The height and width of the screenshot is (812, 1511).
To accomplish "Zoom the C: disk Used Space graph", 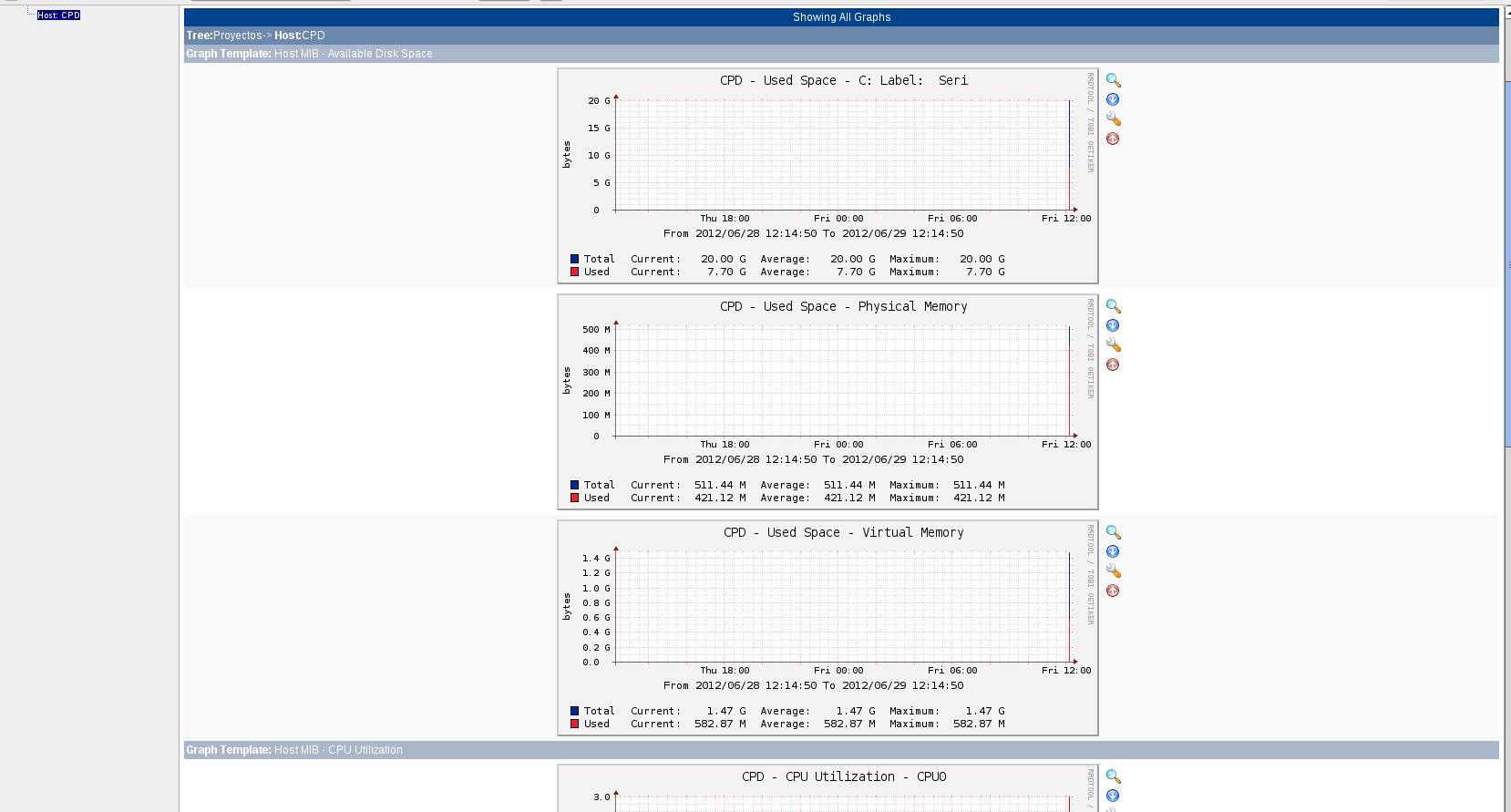I will tap(1113, 80).
